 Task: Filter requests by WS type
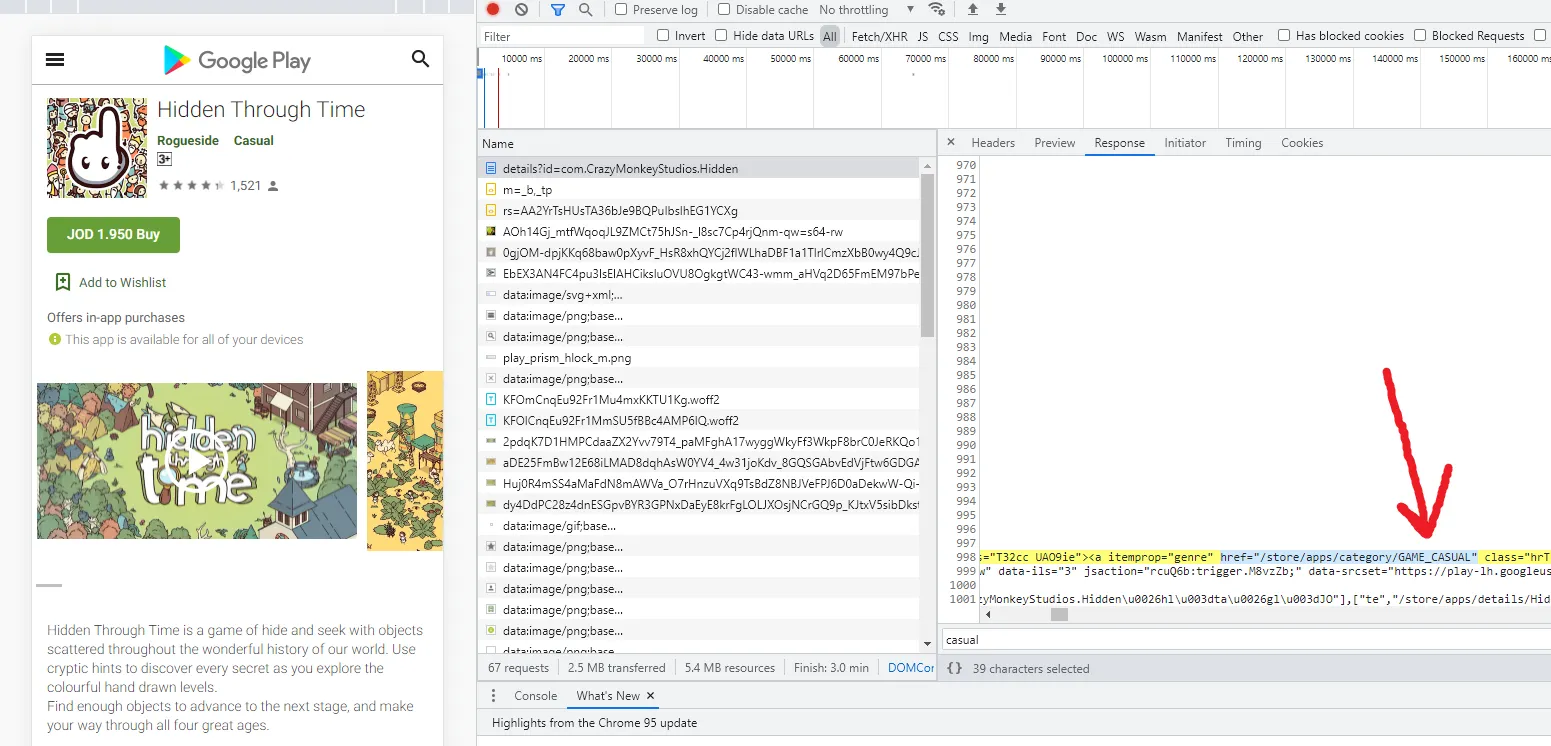(x=1116, y=37)
